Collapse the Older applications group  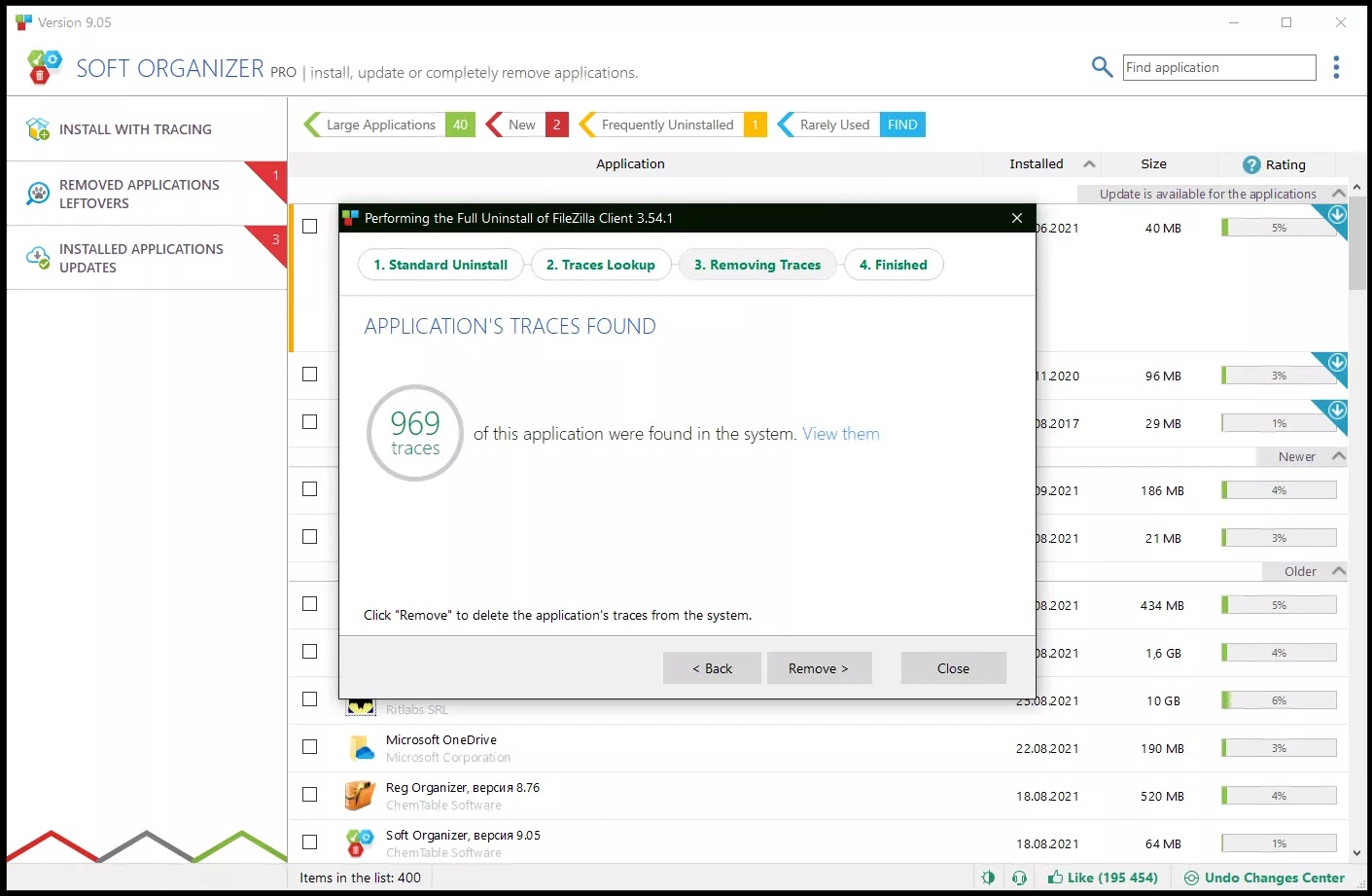click(x=1338, y=571)
